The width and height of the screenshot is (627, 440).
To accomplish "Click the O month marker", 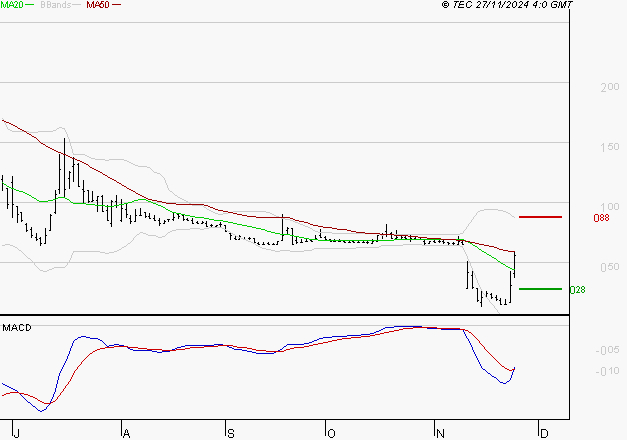I will (x=331, y=434).
